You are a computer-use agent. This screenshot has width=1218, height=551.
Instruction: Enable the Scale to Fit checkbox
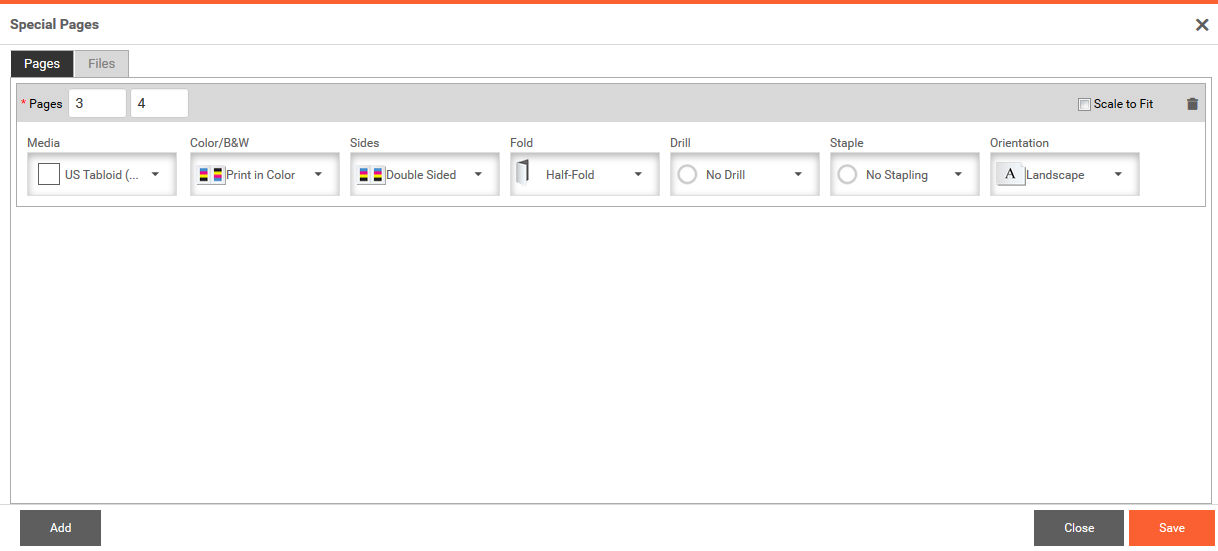pyautogui.click(x=1084, y=104)
